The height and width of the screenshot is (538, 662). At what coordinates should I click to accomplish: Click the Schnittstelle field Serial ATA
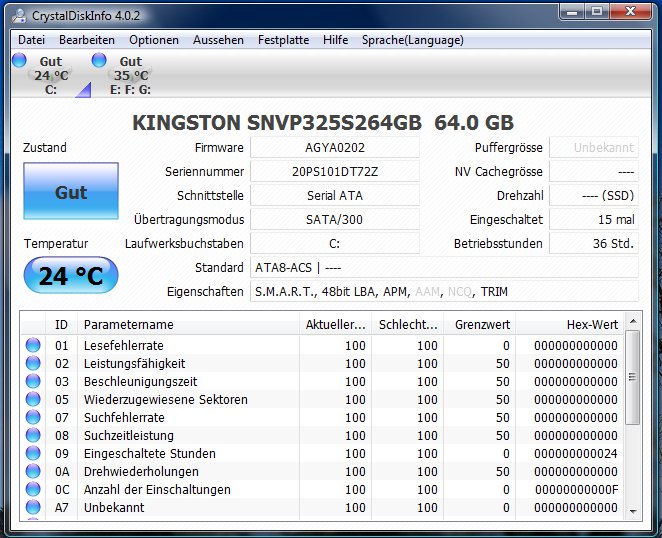(335, 196)
